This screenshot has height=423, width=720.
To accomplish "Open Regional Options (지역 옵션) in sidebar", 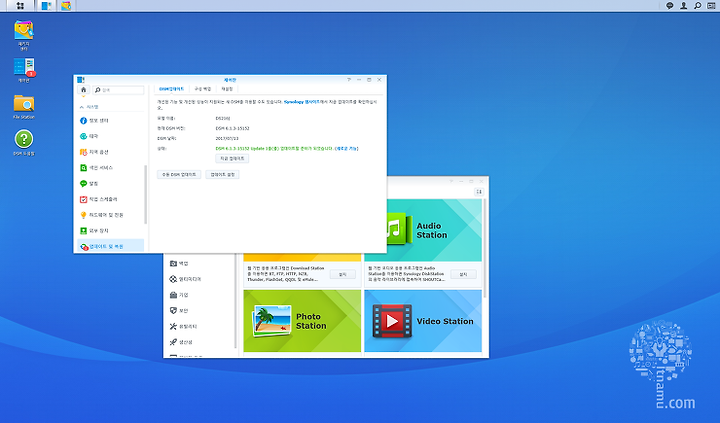I will point(111,152).
